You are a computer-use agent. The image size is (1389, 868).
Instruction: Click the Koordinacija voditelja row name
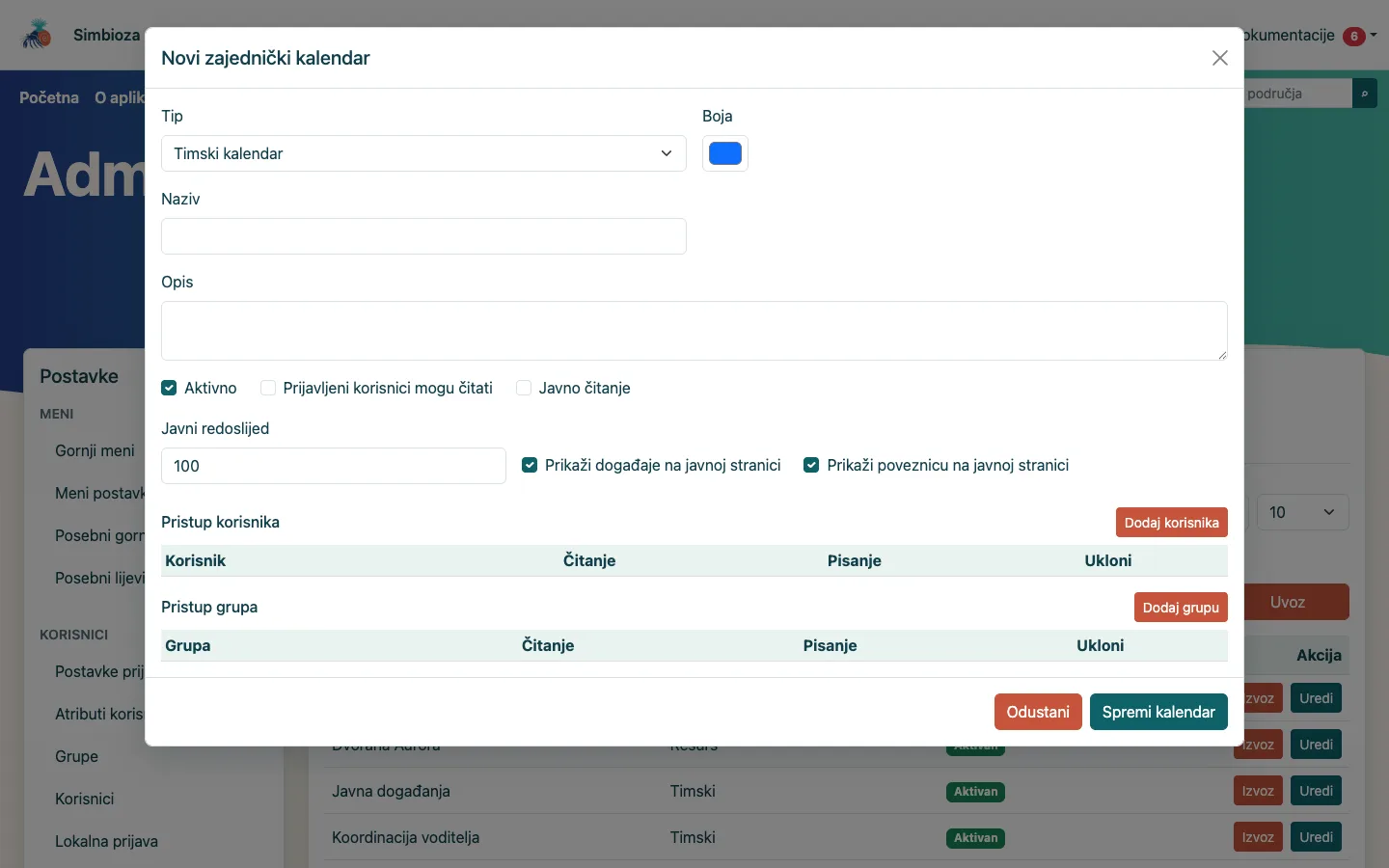click(405, 837)
